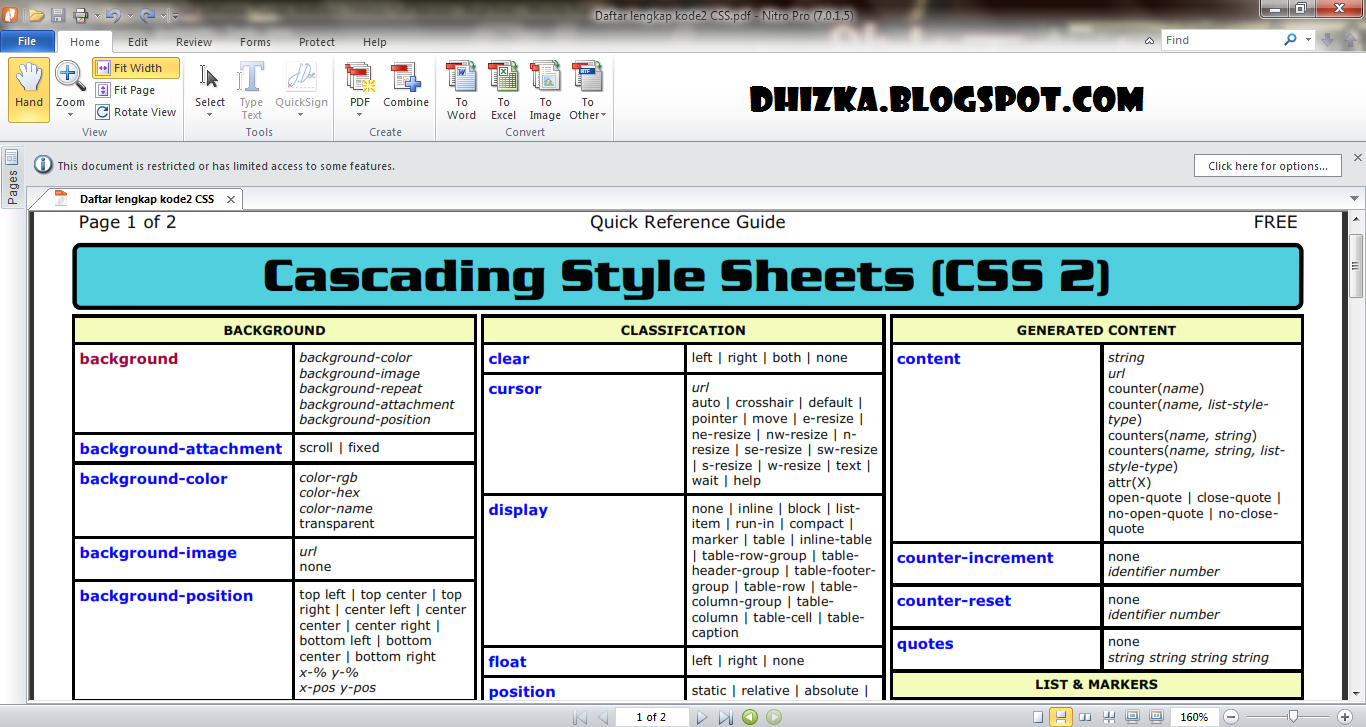Viewport: 1366px width, 727px height.
Task: Click the Find next down arrow
Action: pos(1328,40)
